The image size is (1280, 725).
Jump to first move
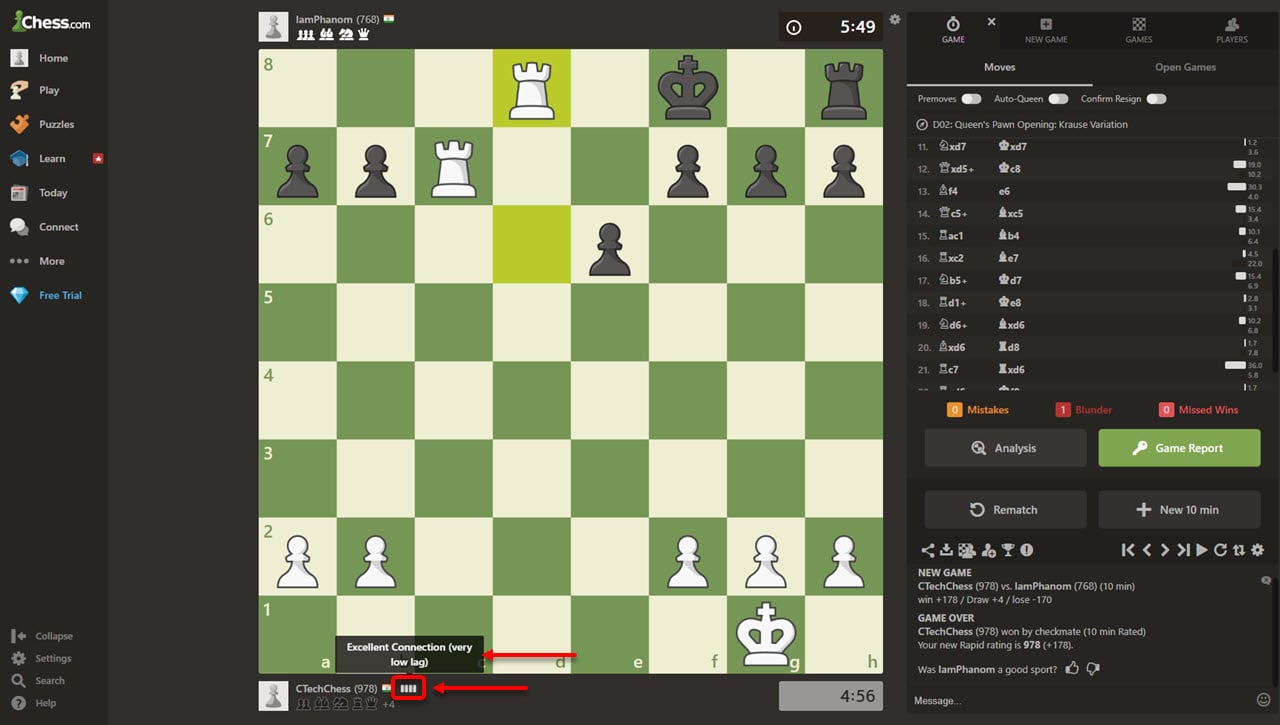coord(1128,550)
